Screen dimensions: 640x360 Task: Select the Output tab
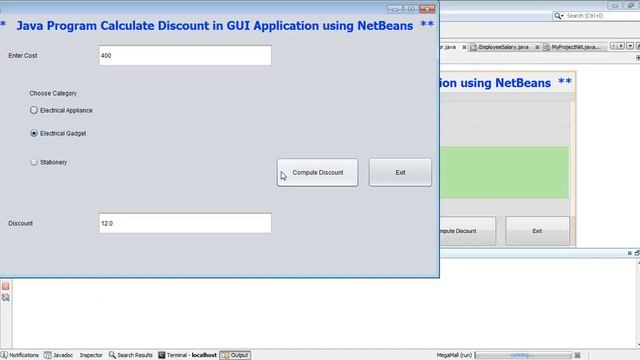235,355
